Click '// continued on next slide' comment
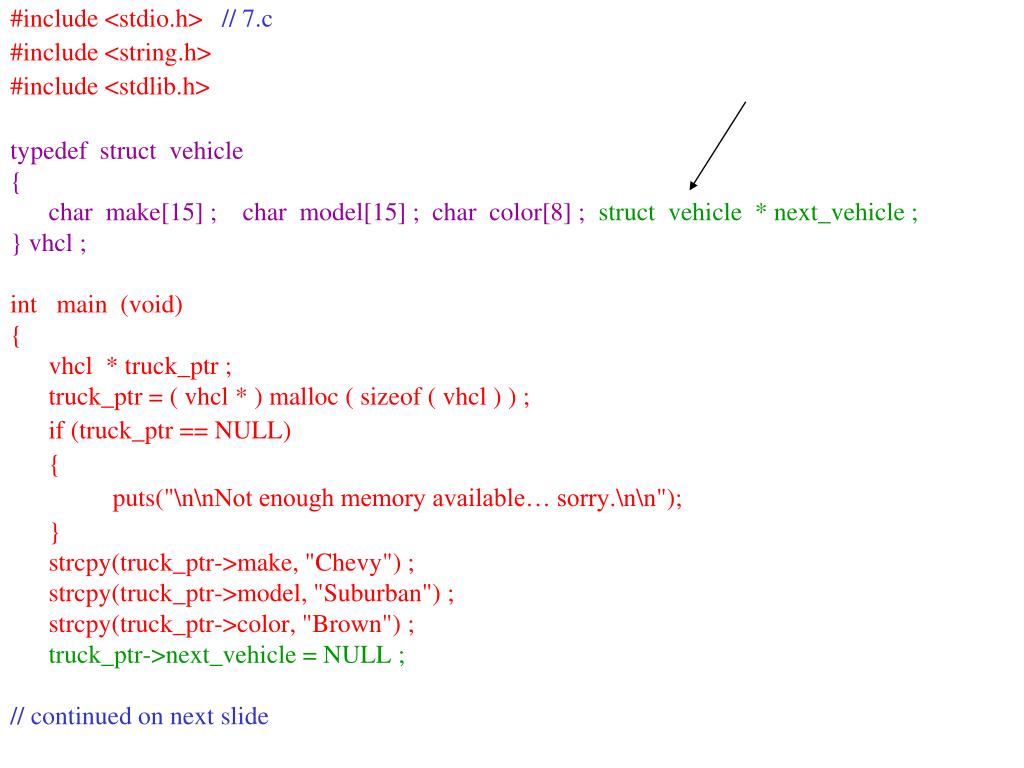 pos(139,716)
